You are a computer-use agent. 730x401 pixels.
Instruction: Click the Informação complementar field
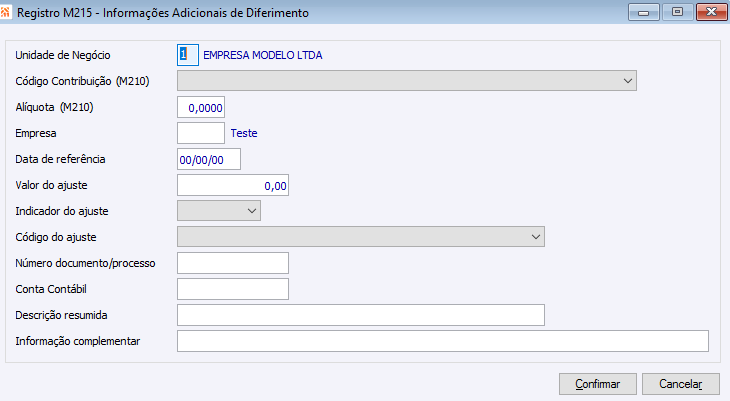[443, 341]
